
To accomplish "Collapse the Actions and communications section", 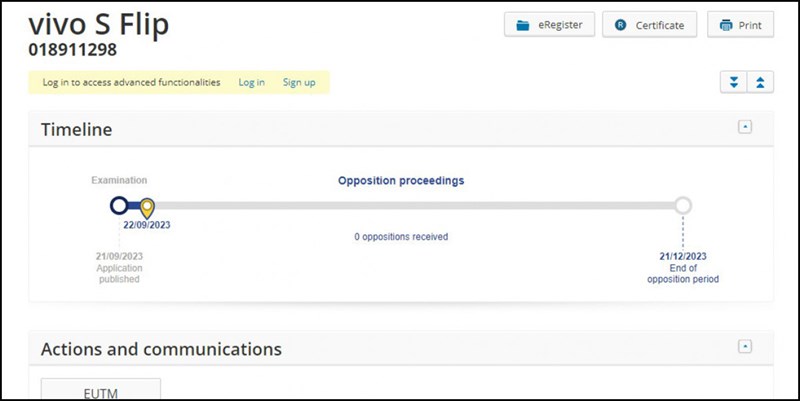I will [744, 346].
